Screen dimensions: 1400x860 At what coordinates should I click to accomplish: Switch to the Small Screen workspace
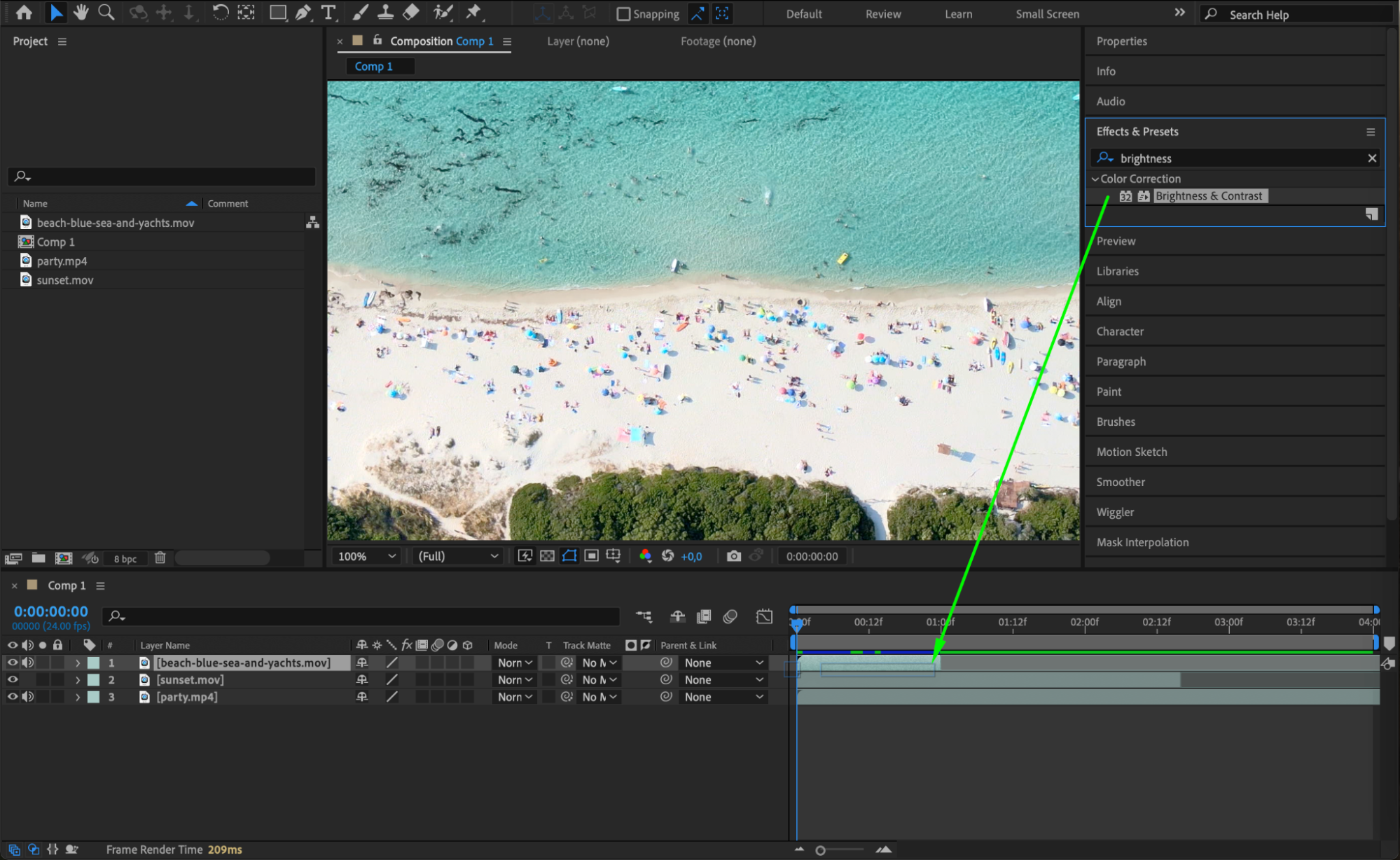coord(1047,14)
